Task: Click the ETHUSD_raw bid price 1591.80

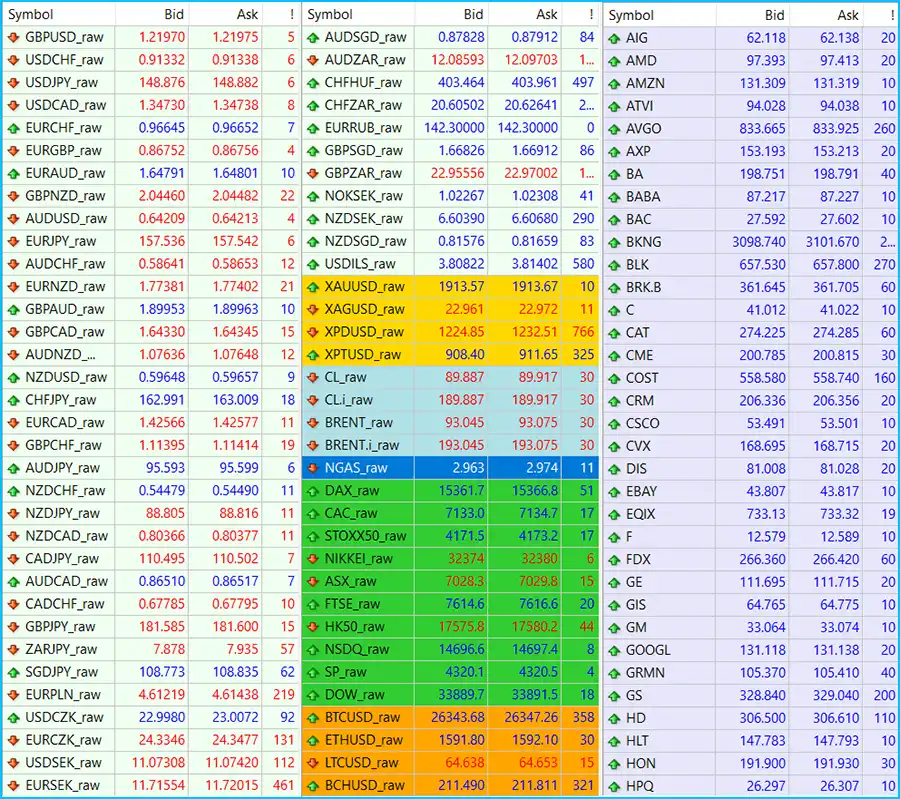Action: (461, 741)
